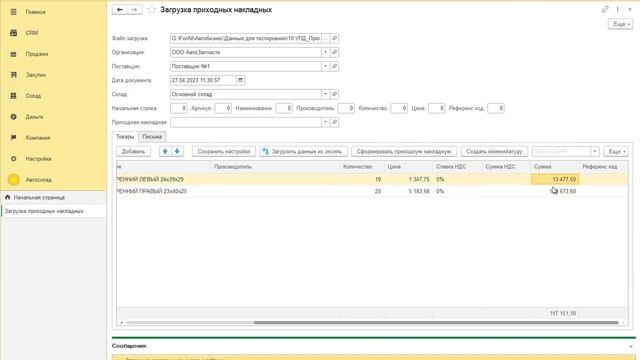Focus the Начальная строка number field
Image resolution: width=640 pixels, height=360 pixels.
pyautogui.click(x=179, y=108)
